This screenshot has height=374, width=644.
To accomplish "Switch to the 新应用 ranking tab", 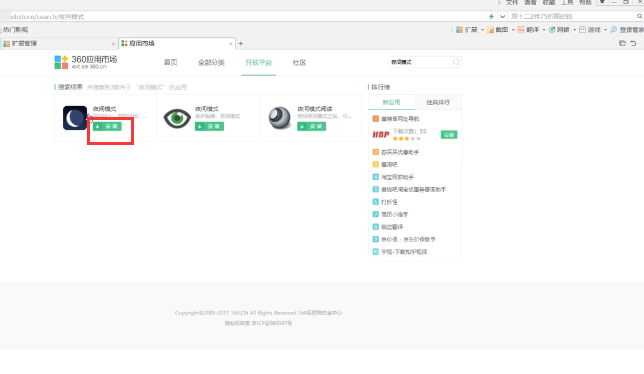I will (x=391, y=102).
